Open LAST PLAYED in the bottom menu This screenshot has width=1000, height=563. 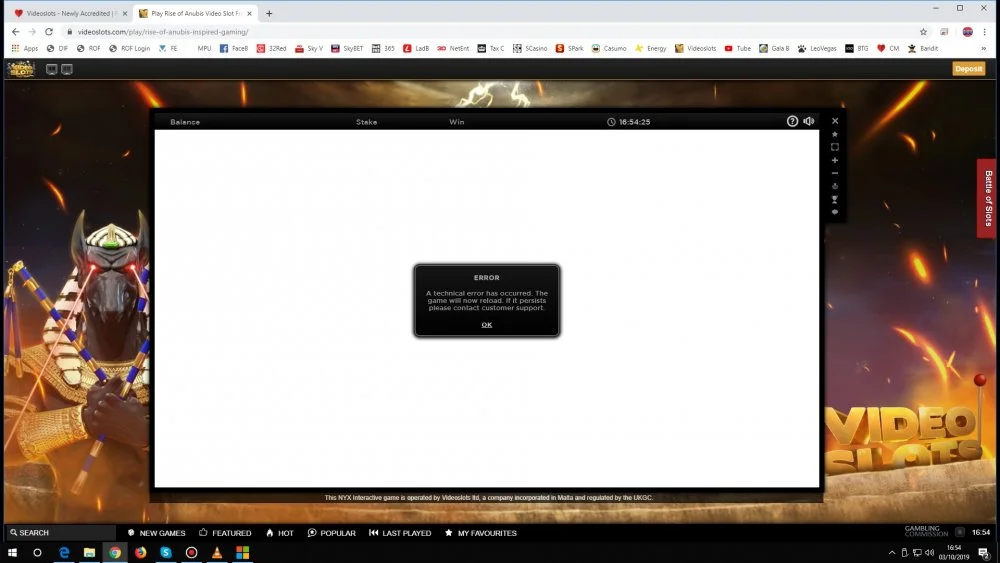click(400, 533)
